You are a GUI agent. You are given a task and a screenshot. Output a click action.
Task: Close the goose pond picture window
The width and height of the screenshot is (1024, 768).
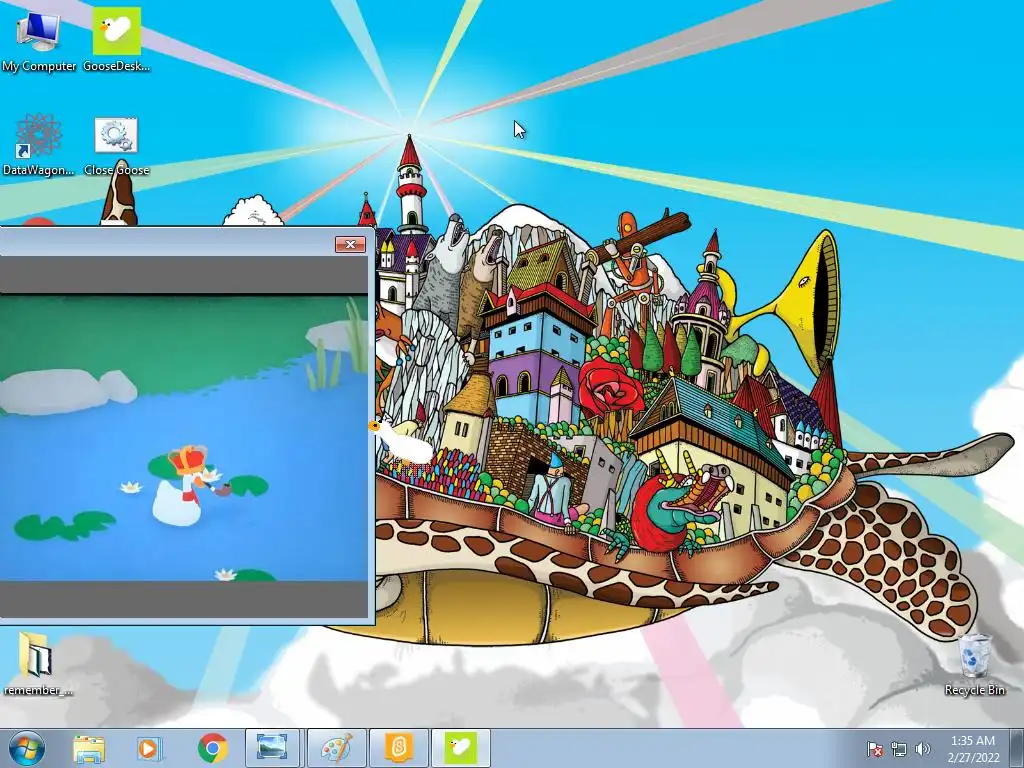[x=350, y=244]
